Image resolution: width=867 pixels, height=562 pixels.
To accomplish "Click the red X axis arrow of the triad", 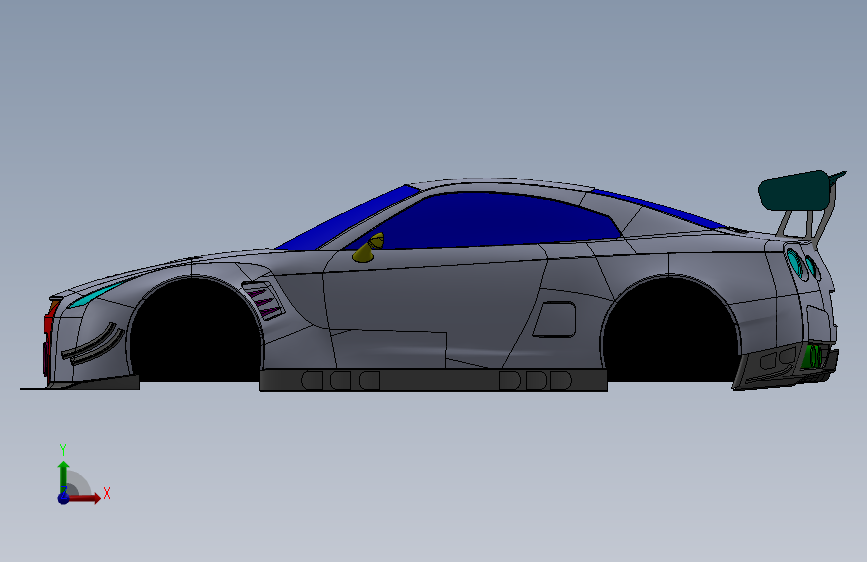I will point(83,498).
